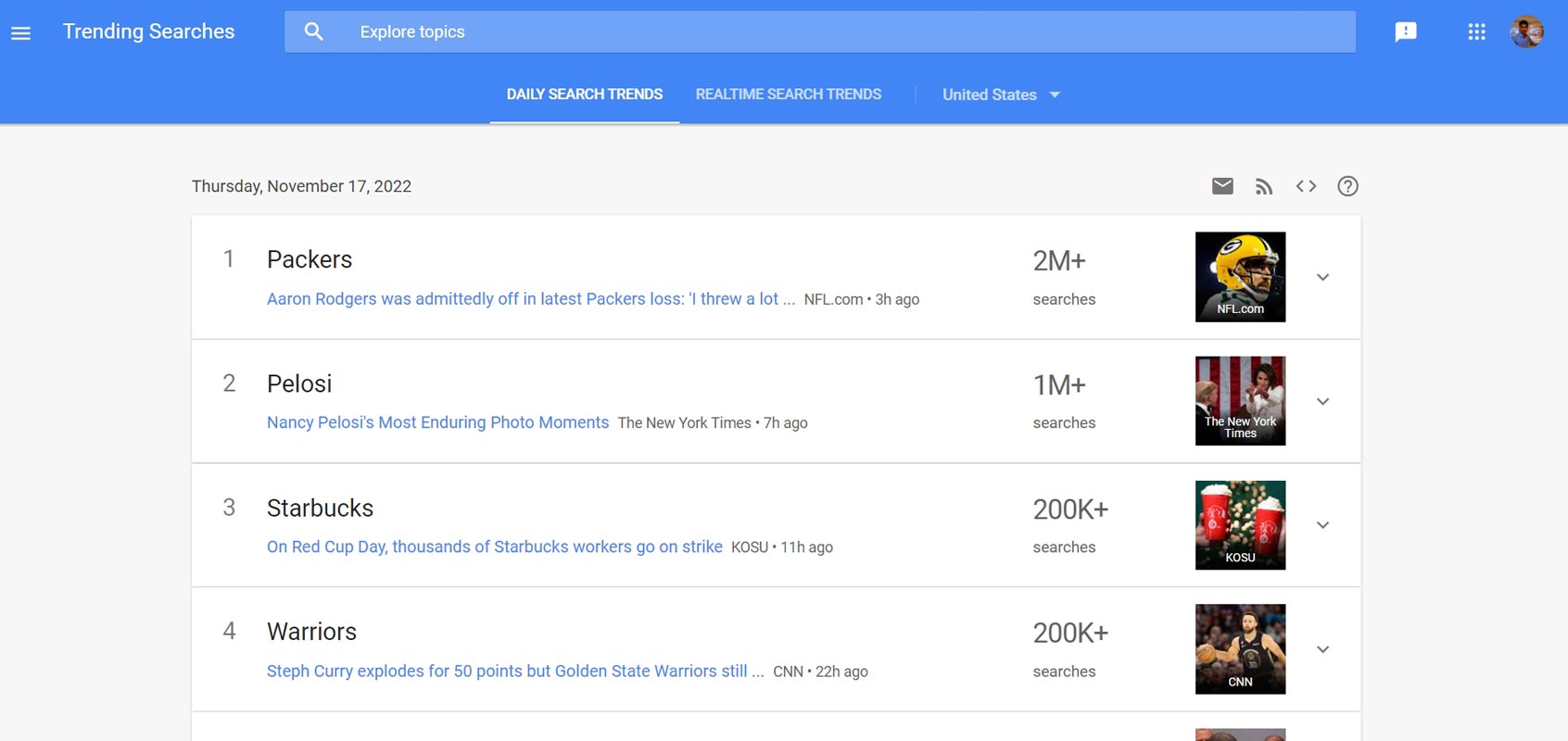Subscribe via the email envelope icon
Screen dimensions: 1568x741
1222,186
